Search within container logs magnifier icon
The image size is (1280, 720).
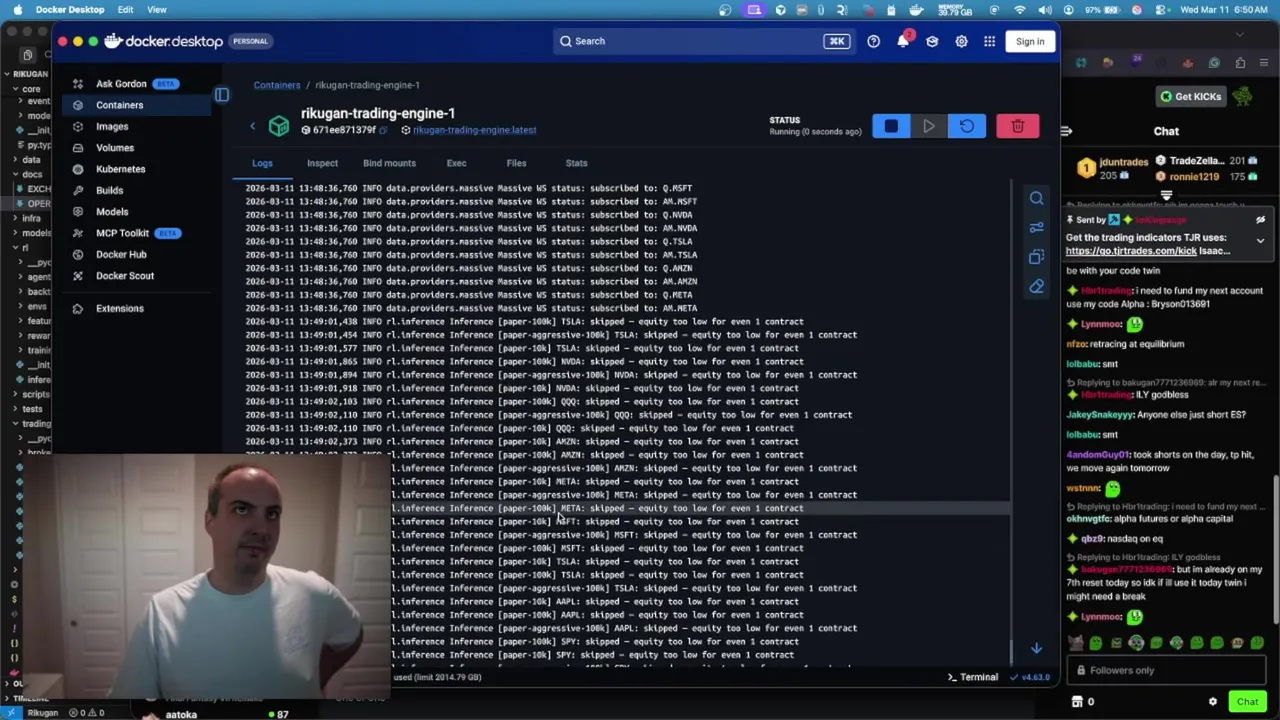1036,198
